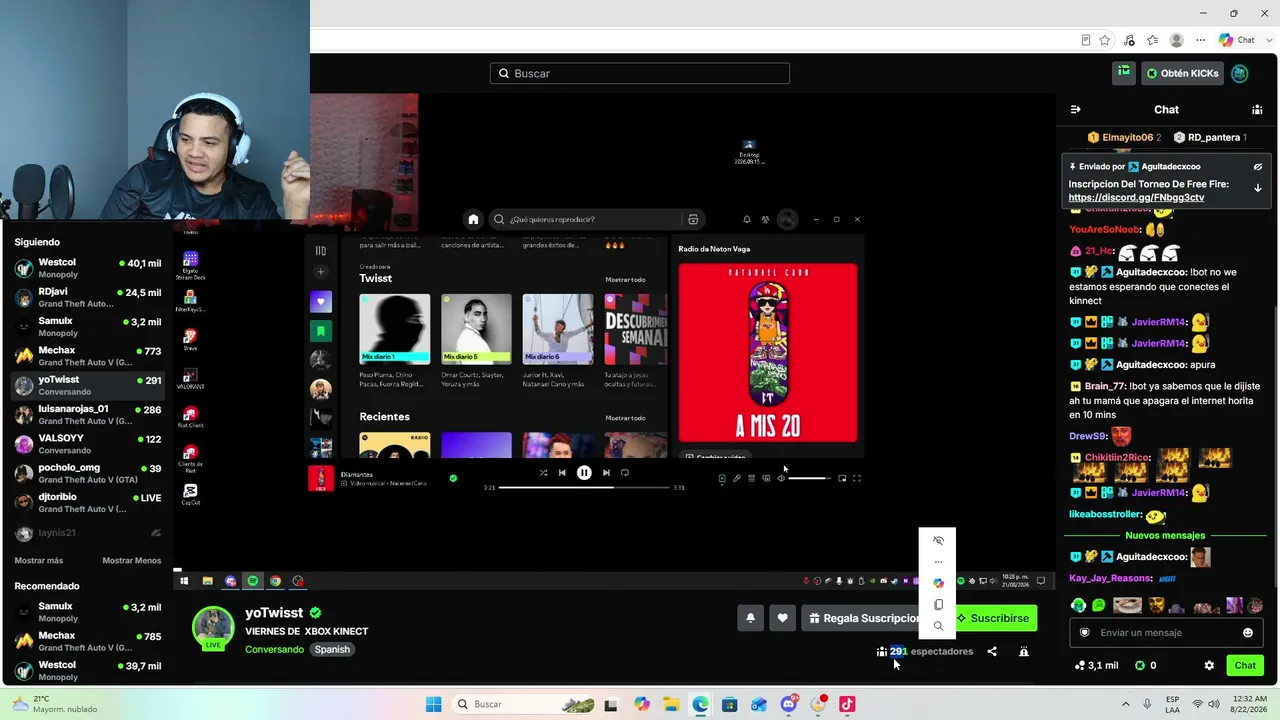The height and width of the screenshot is (720, 1280).
Task: Open browser settings and more menu
Action: pyautogui.click(x=1200, y=40)
